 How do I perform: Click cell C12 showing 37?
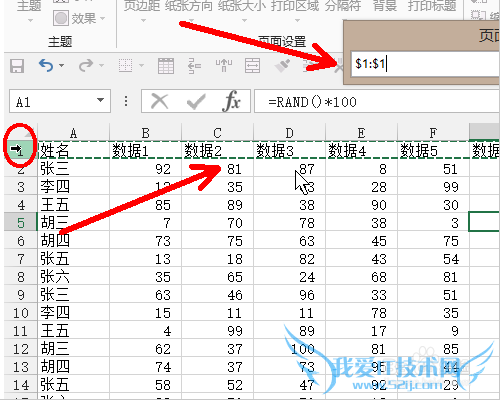click(x=217, y=348)
